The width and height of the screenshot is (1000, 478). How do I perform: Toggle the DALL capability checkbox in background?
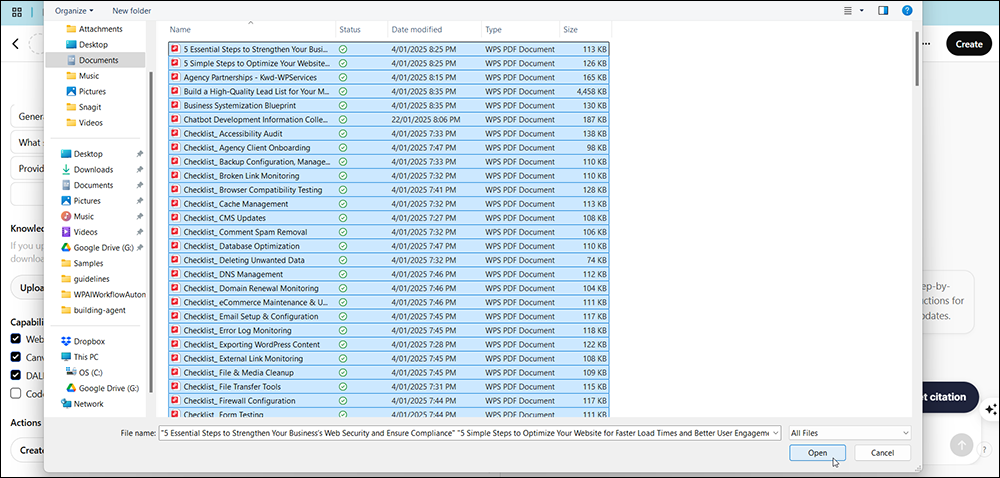pyautogui.click(x=16, y=376)
